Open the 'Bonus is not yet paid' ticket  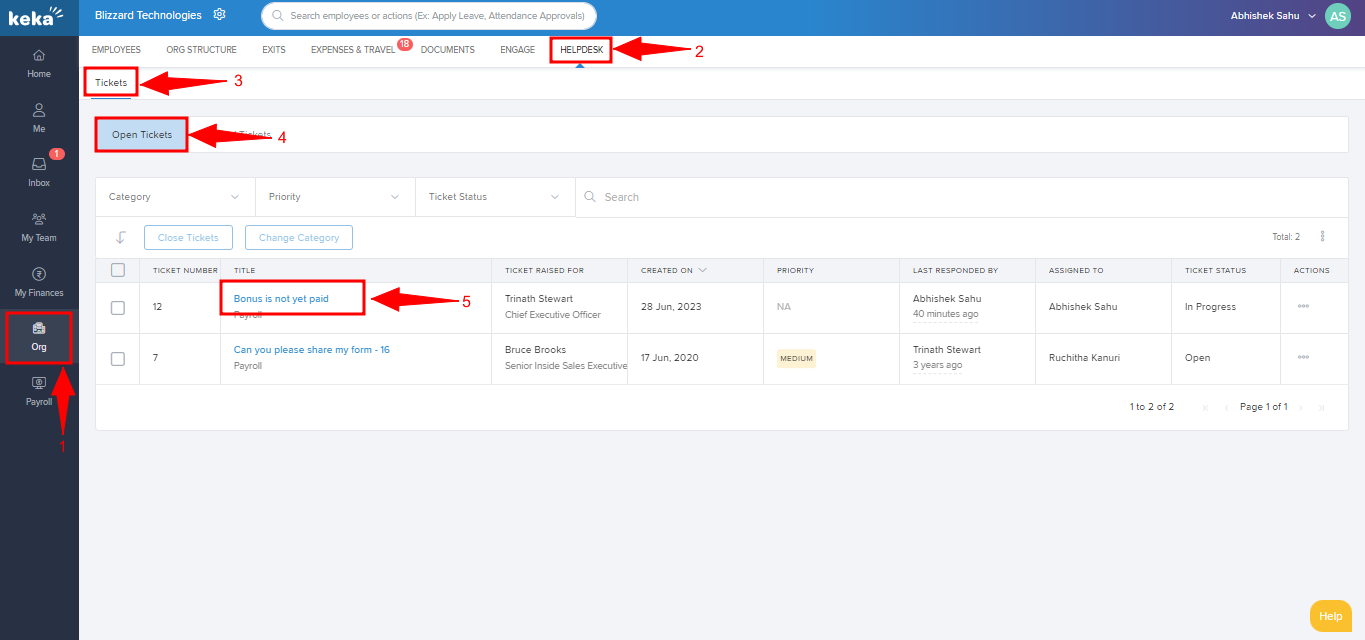(x=281, y=299)
